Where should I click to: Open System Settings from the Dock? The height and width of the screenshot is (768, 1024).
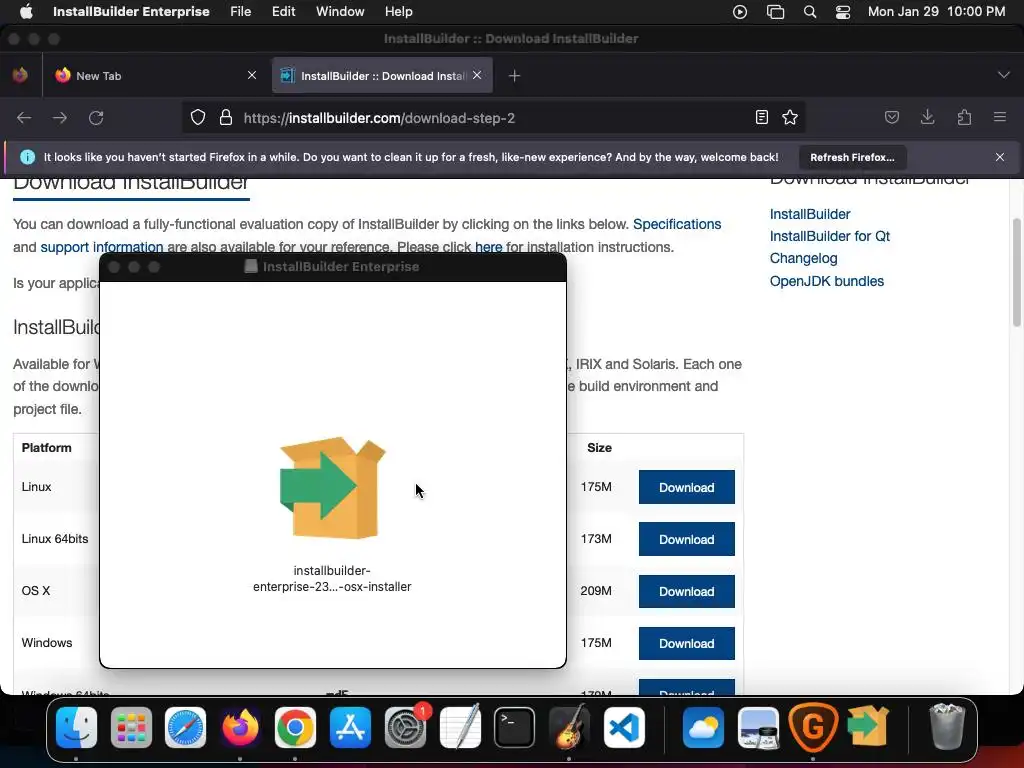pyautogui.click(x=406, y=728)
